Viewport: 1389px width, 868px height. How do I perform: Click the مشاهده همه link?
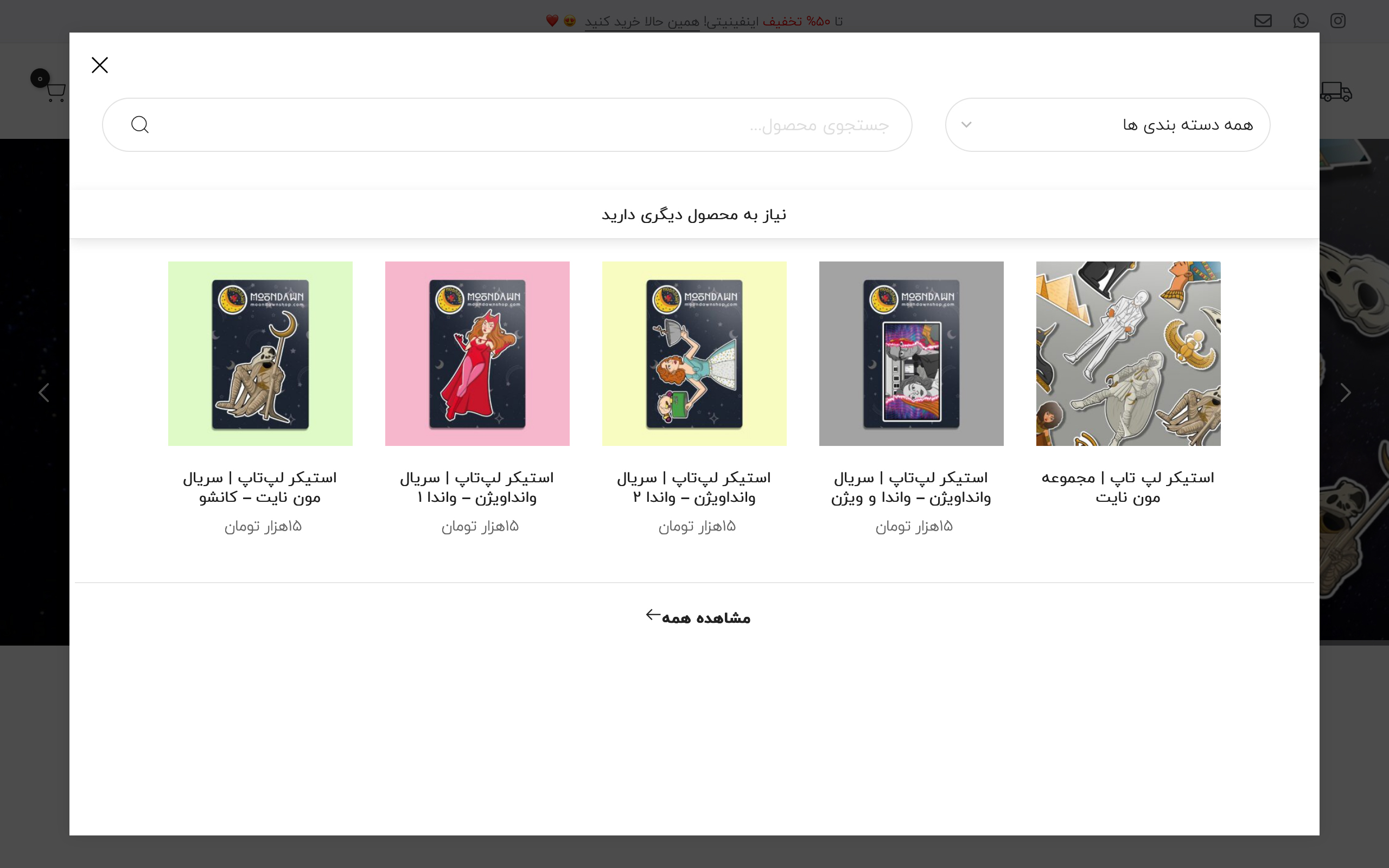point(698,618)
